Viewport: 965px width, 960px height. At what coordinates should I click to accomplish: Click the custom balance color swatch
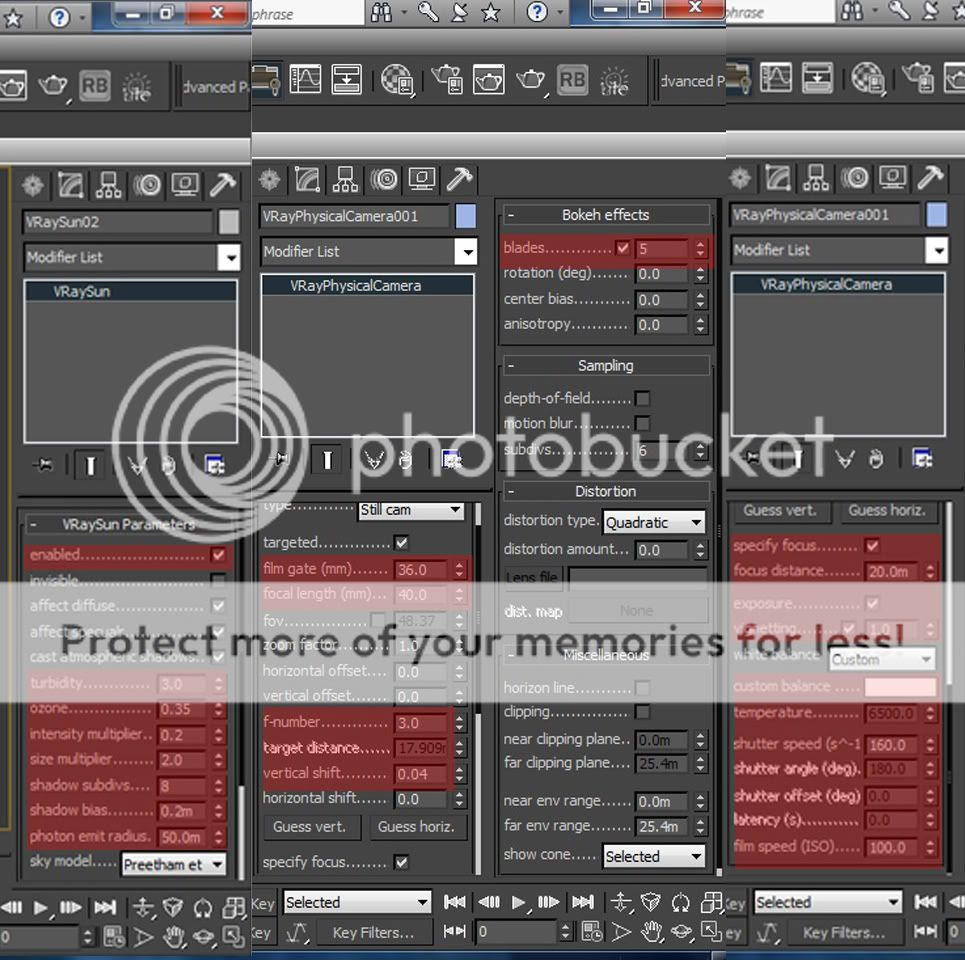(900, 686)
